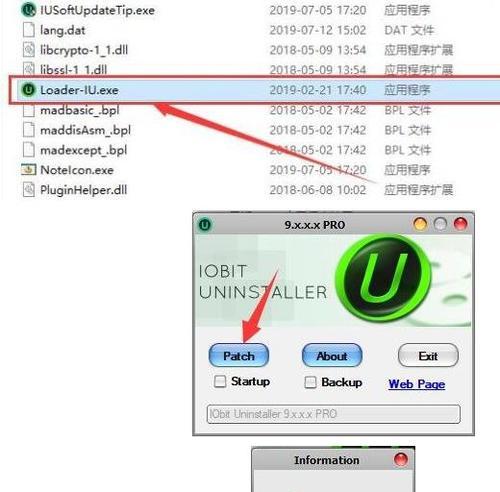This screenshot has height=492, width=500.
Task: Select the maddisAsm_.bpl file row
Action: coord(255,130)
